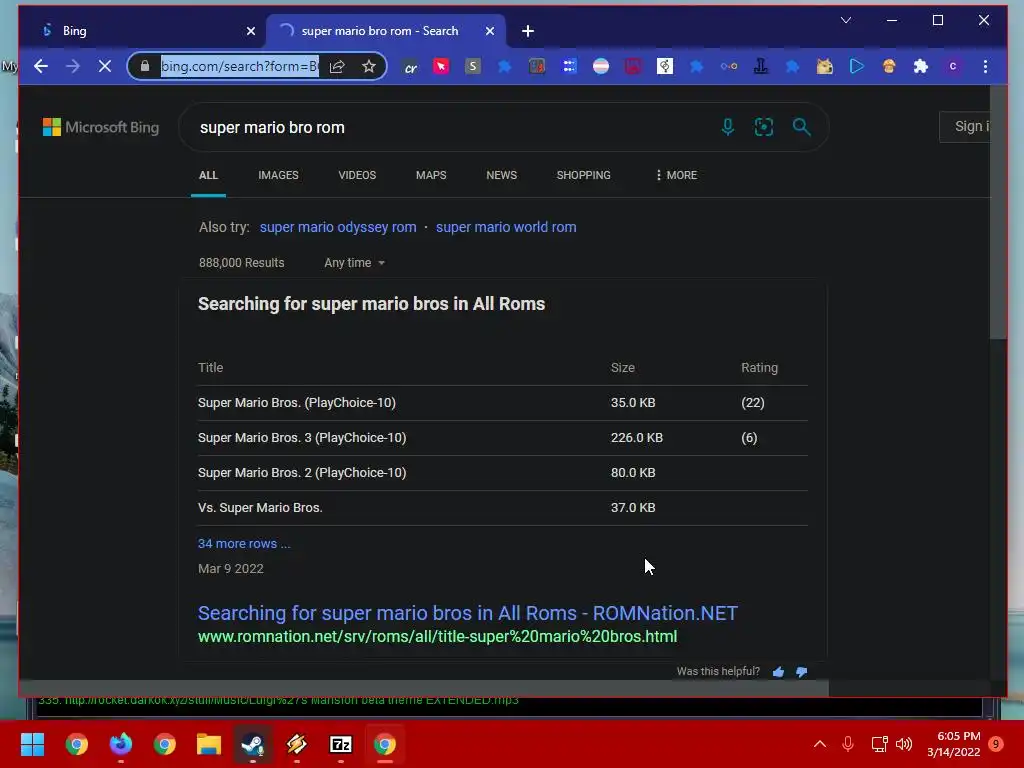Expand the MORE search categories menu
1024x768 pixels.
[x=677, y=175]
